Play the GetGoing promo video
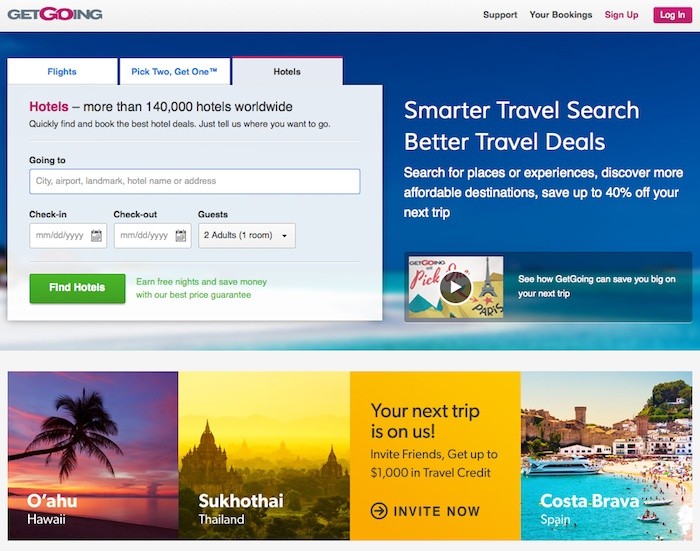This screenshot has height=551, width=700. pyautogui.click(x=455, y=287)
